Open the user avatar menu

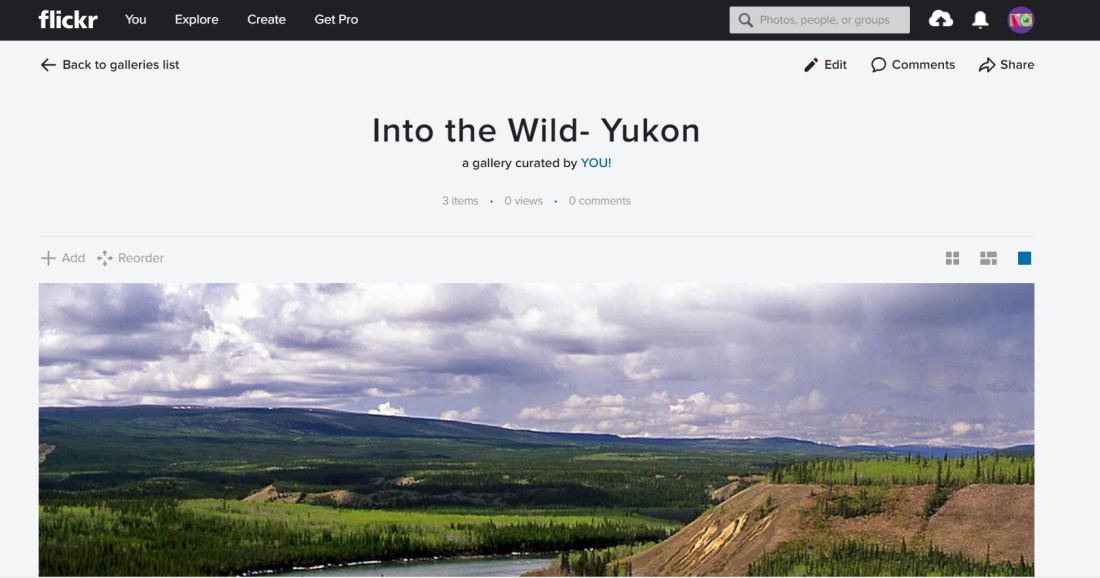1021,20
